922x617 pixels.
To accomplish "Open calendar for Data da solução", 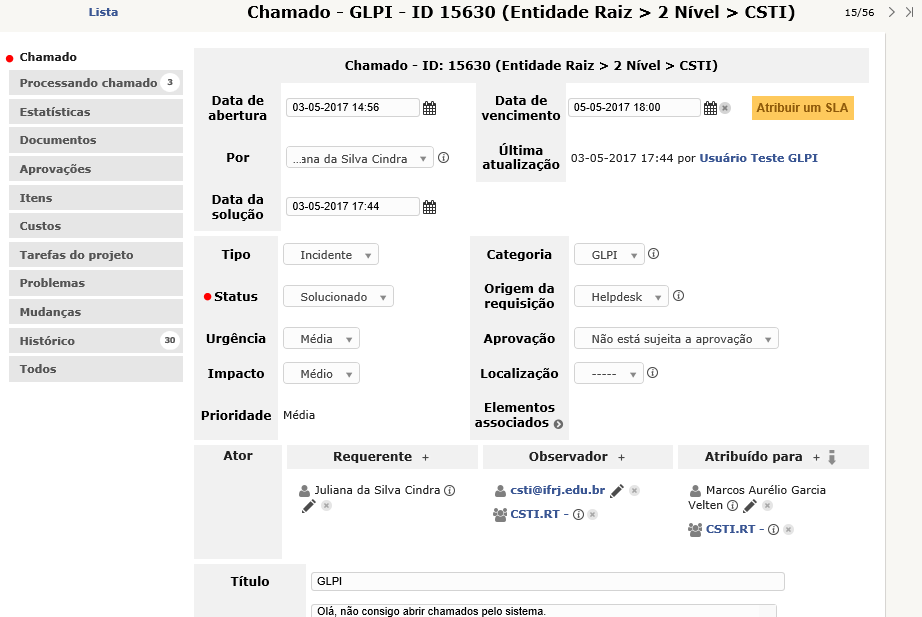I will pos(429,207).
